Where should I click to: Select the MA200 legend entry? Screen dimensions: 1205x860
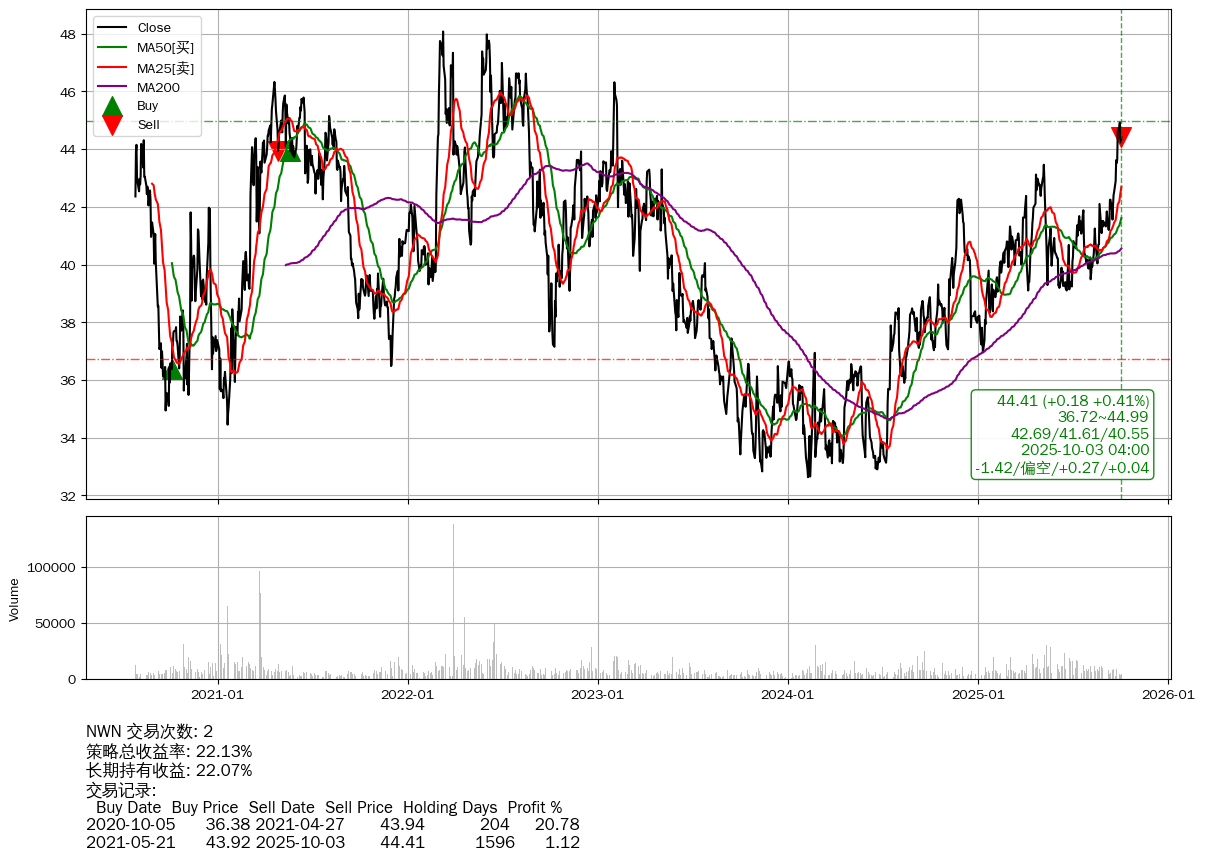[x=158, y=88]
